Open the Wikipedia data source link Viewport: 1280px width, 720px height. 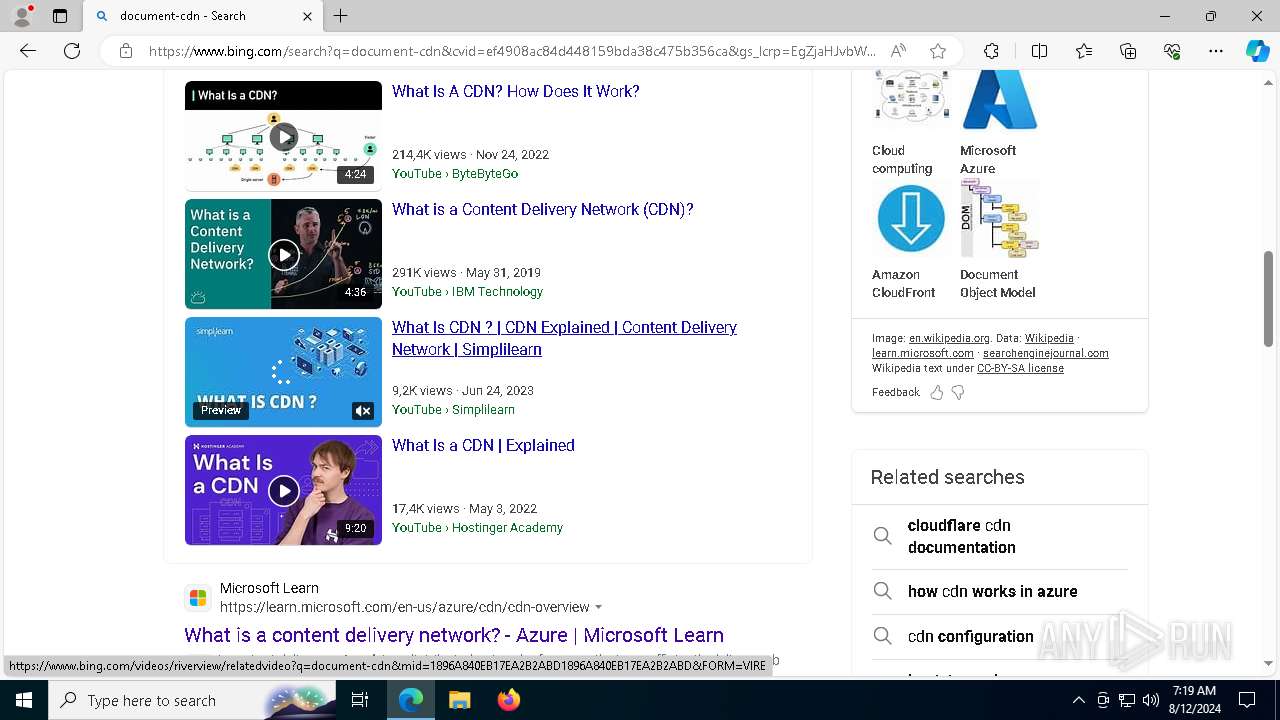point(1049,338)
